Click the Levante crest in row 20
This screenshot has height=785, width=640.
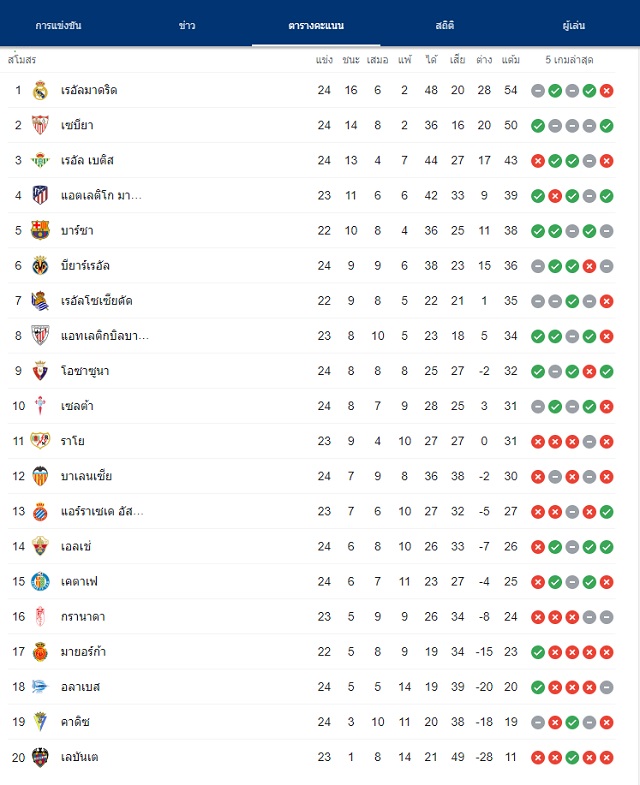40,757
